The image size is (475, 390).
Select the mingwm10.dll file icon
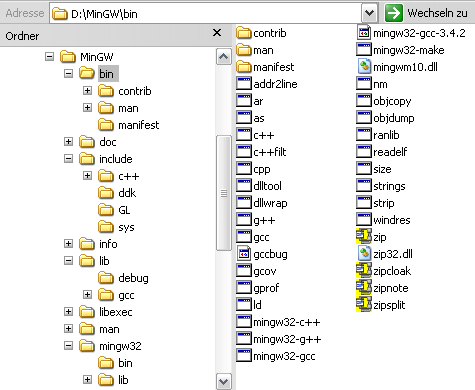364,67
